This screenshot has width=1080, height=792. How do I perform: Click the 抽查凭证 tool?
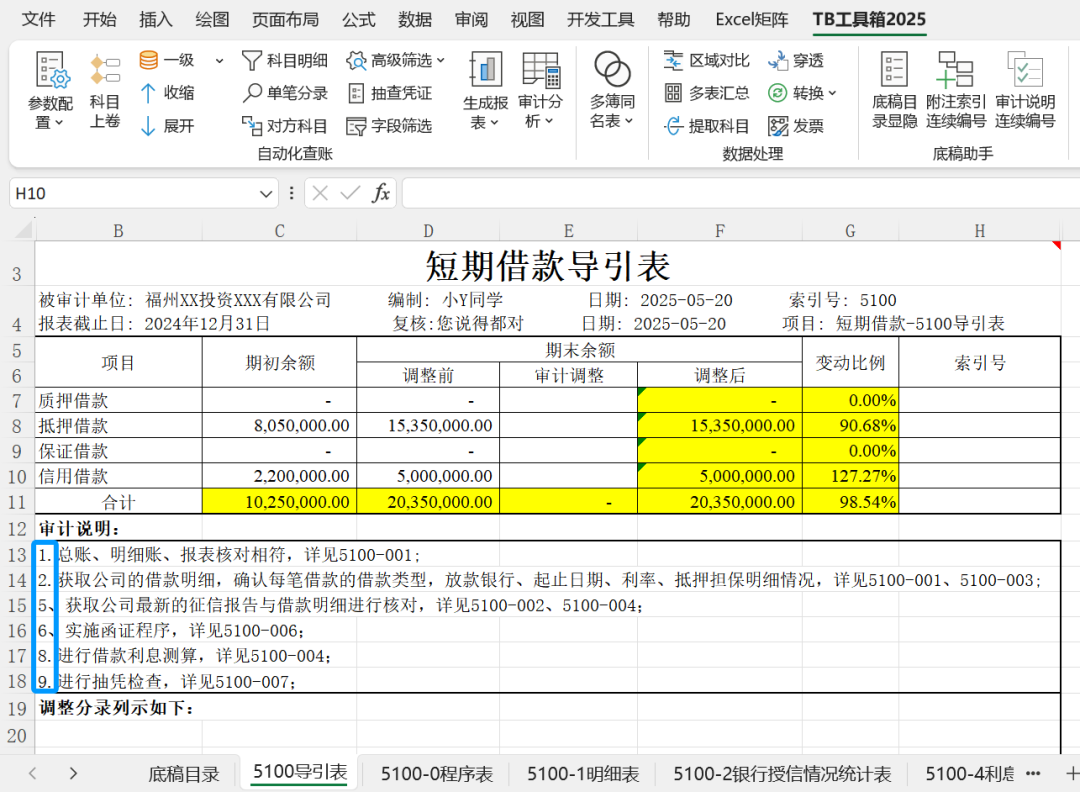(389, 93)
